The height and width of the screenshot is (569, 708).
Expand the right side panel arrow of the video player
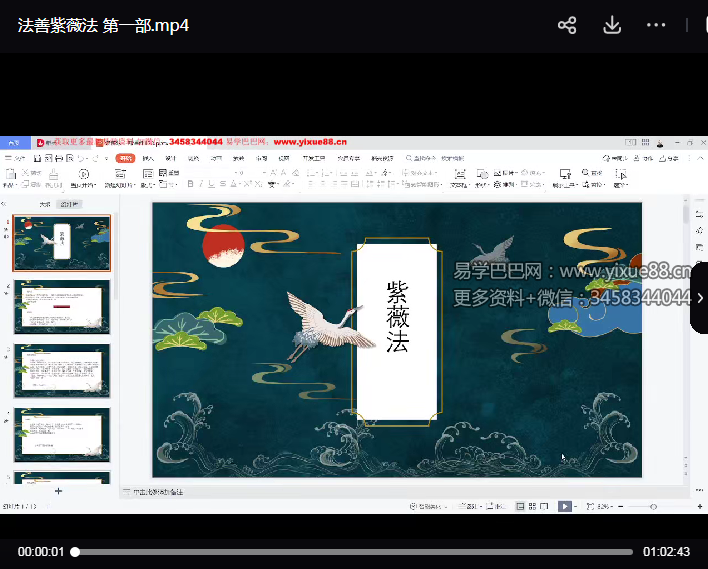coord(699,298)
